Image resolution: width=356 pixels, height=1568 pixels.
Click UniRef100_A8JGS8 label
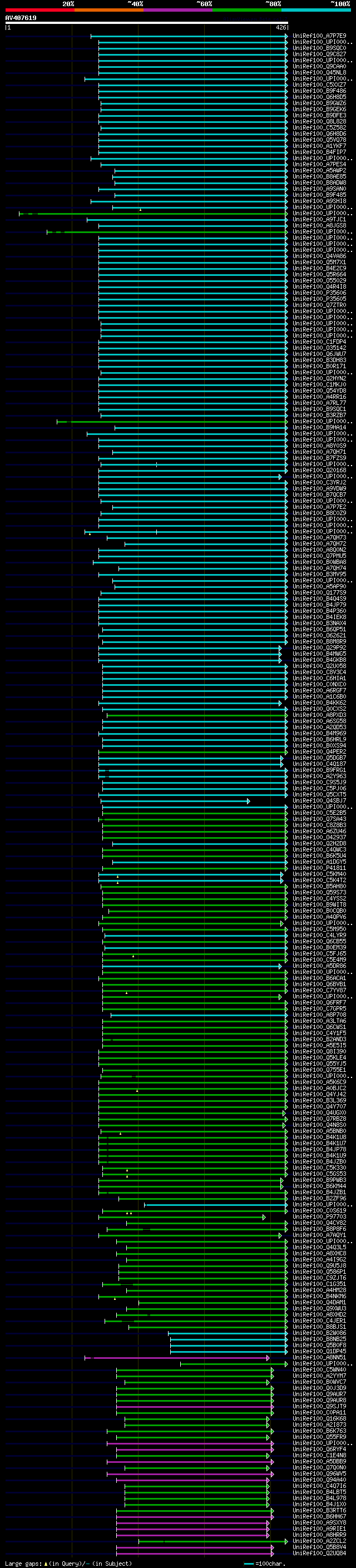pyautogui.click(x=319, y=225)
